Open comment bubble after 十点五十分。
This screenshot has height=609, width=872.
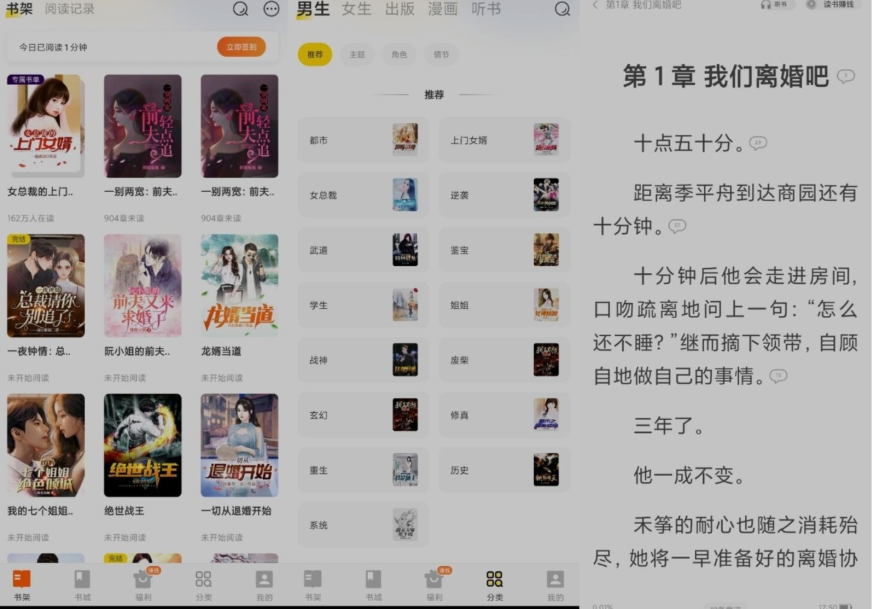tap(758, 143)
